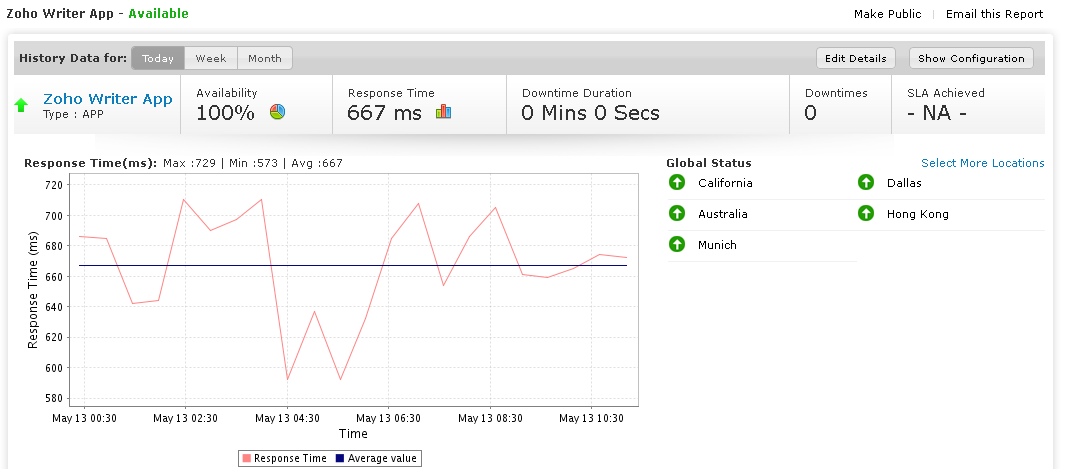The width and height of the screenshot is (1066, 469).
Task: Click the Edit Details button
Action: coord(855,58)
